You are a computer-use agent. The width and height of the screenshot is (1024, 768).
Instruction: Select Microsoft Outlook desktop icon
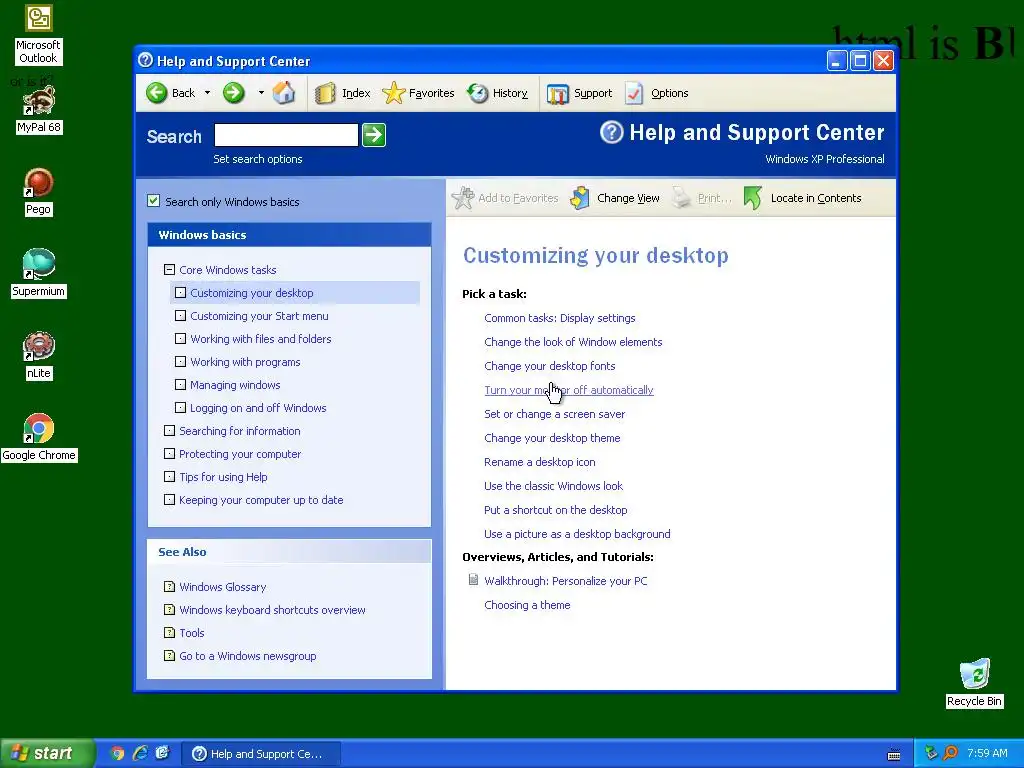(39, 34)
